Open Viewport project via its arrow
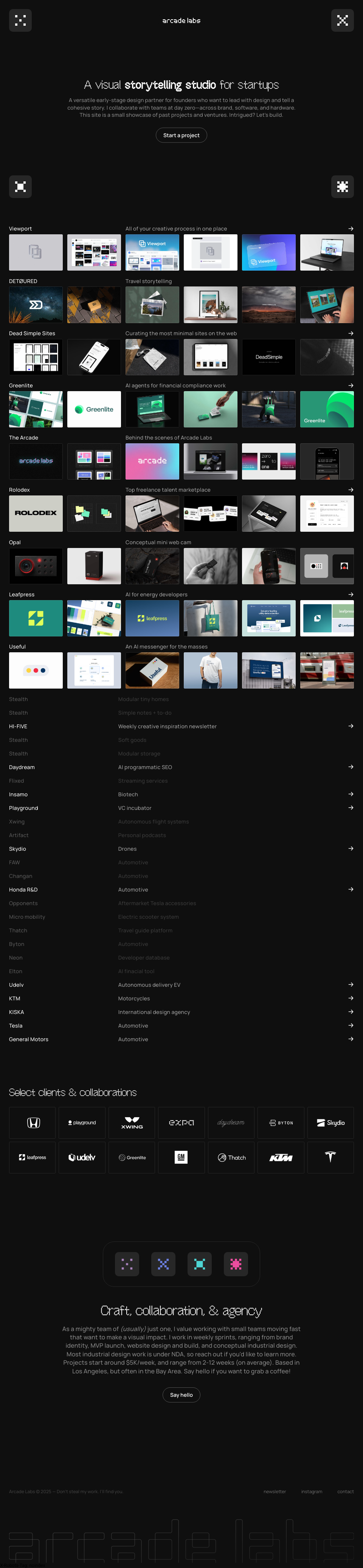 click(351, 229)
